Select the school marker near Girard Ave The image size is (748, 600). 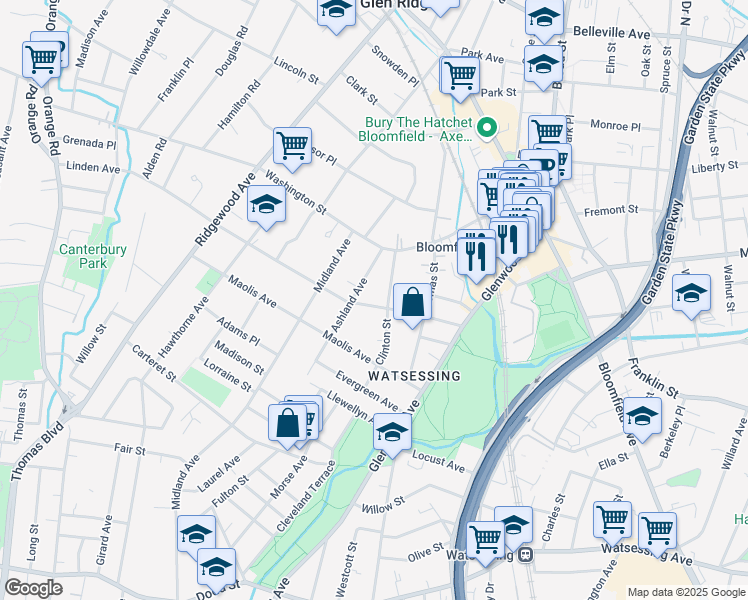point(196,535)
